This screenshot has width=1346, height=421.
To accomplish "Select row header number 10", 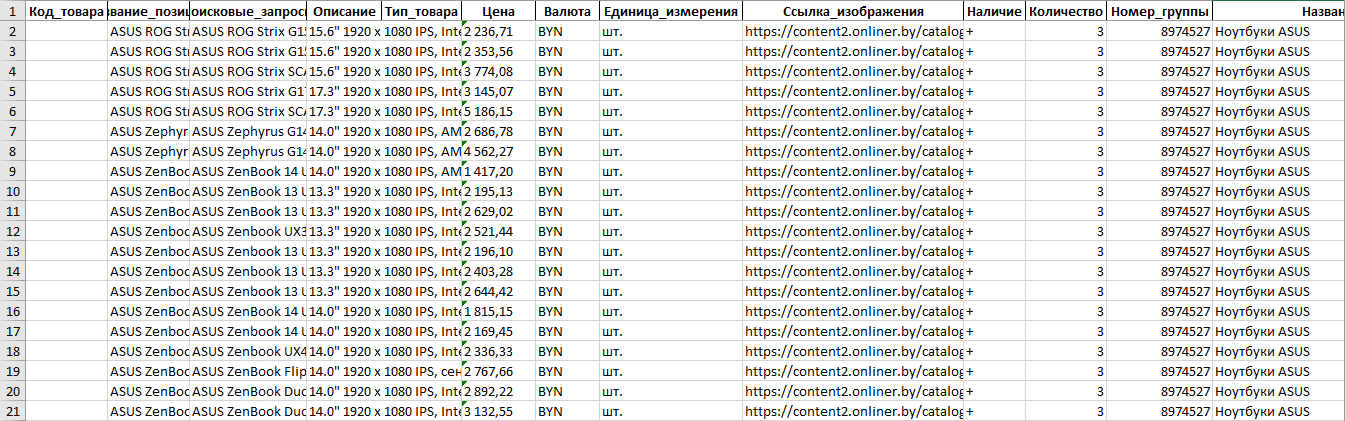I will [x=12, y=191].
